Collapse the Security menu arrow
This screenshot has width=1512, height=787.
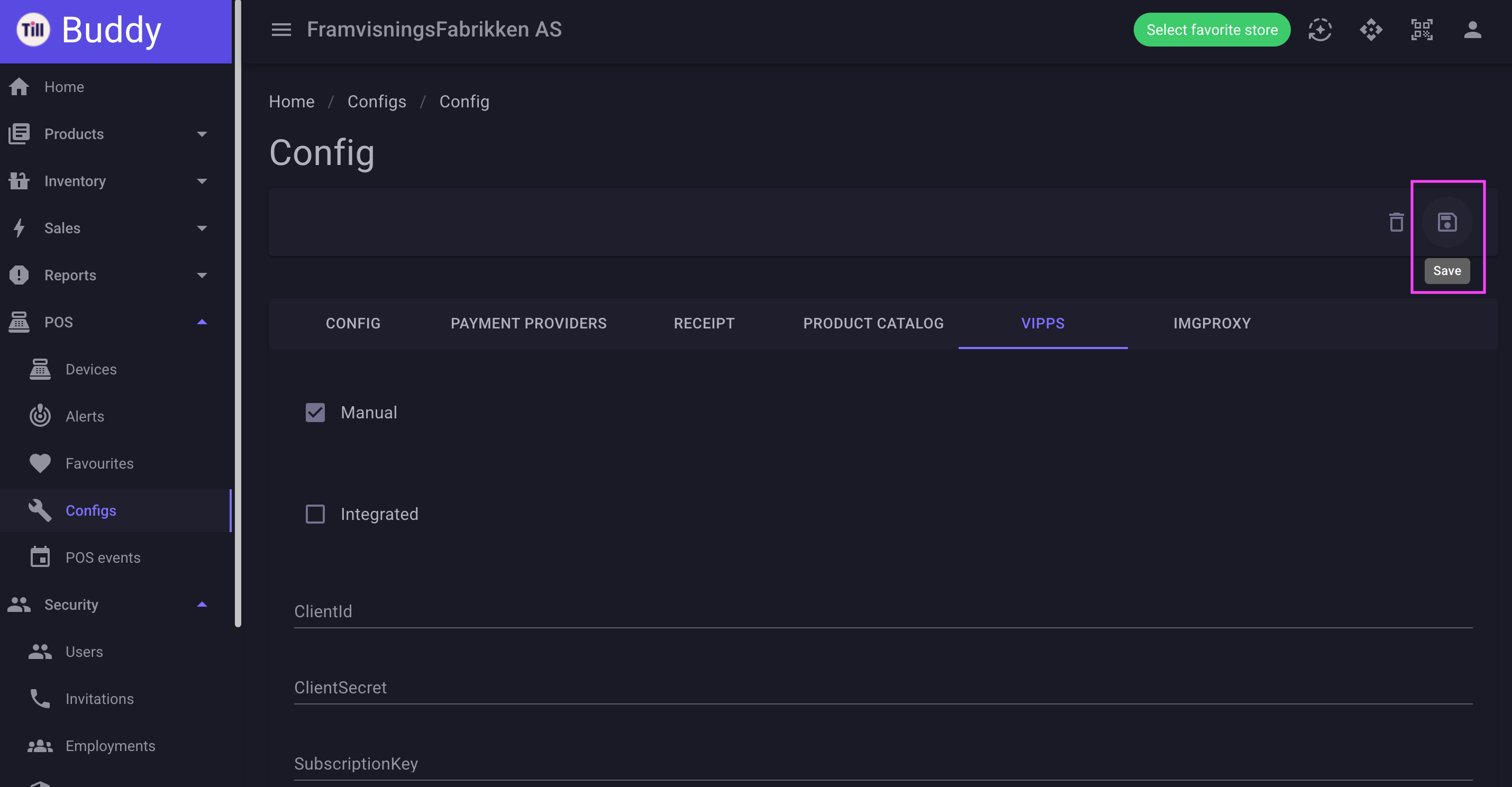point(202,604)
